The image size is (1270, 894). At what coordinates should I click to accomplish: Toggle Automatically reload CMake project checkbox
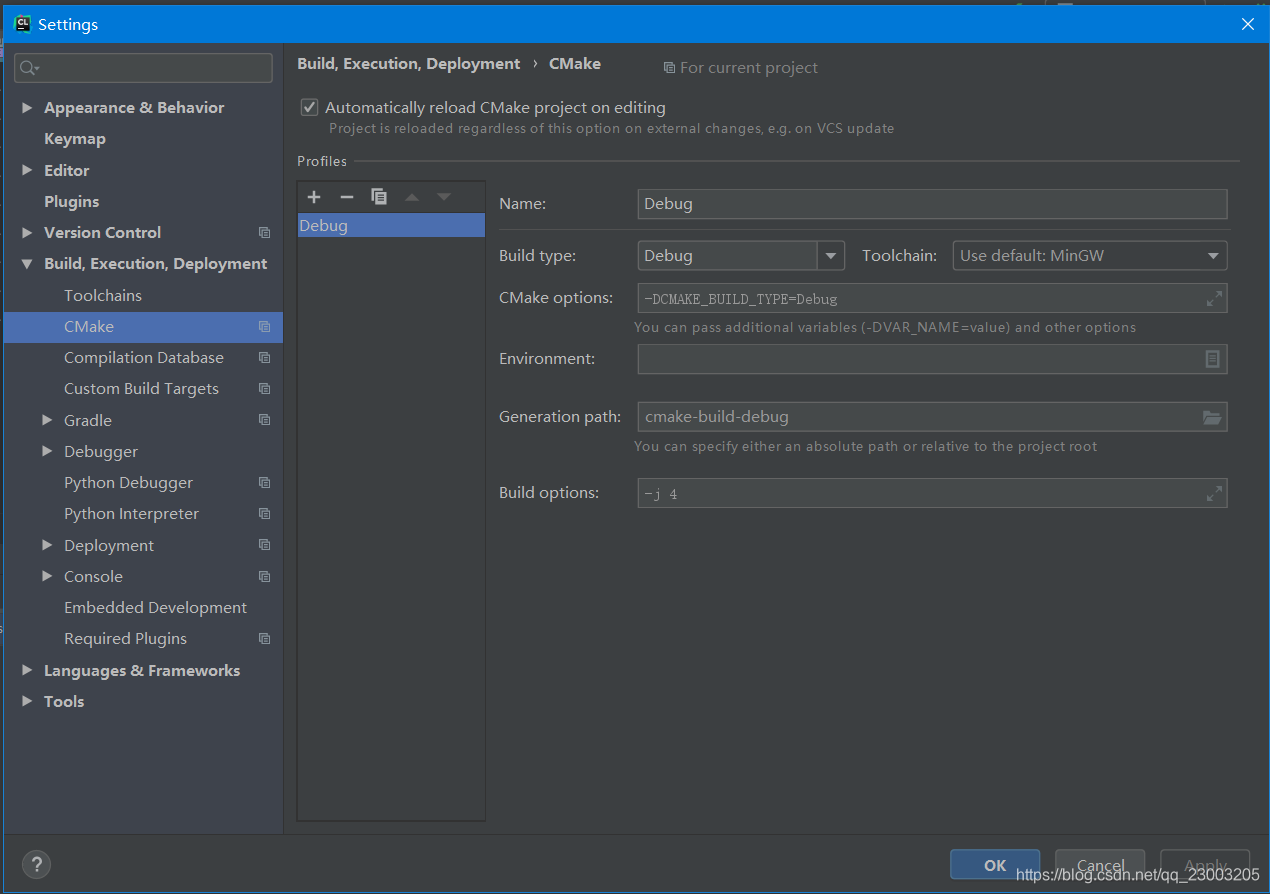coord(310,107)
